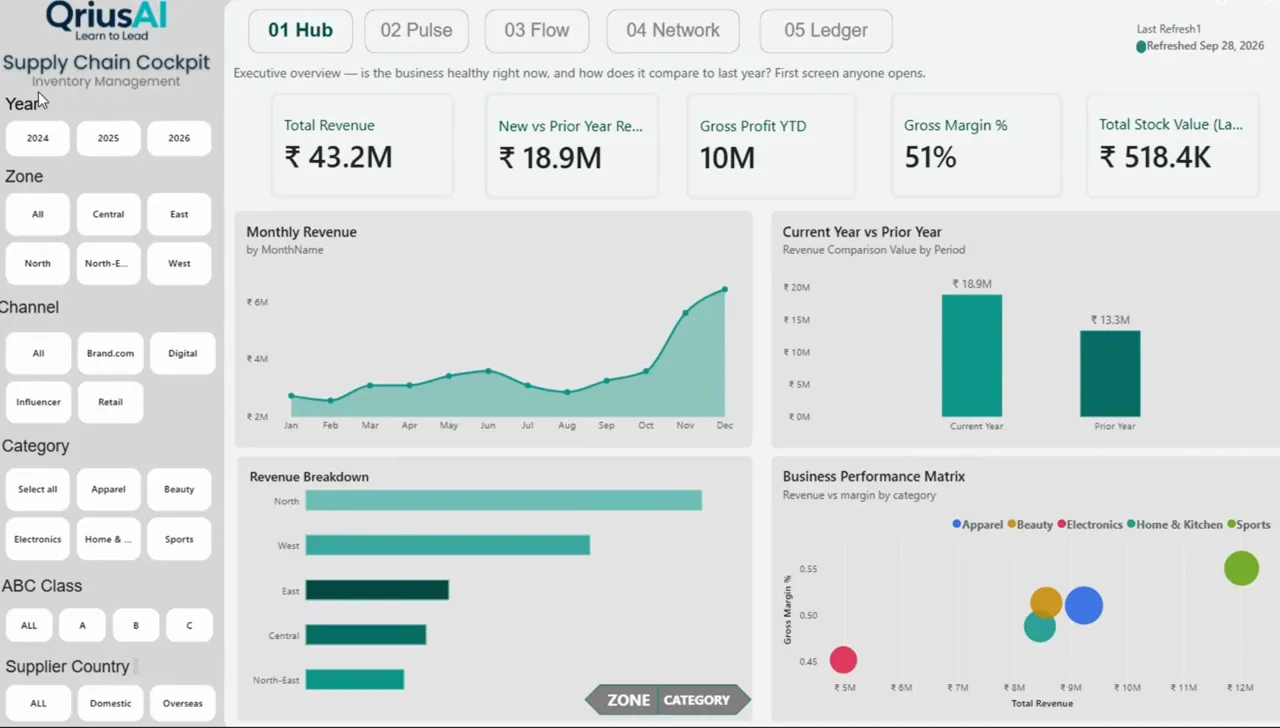
Task: Pick the Home & ... category button
Action: coord(108,539)
